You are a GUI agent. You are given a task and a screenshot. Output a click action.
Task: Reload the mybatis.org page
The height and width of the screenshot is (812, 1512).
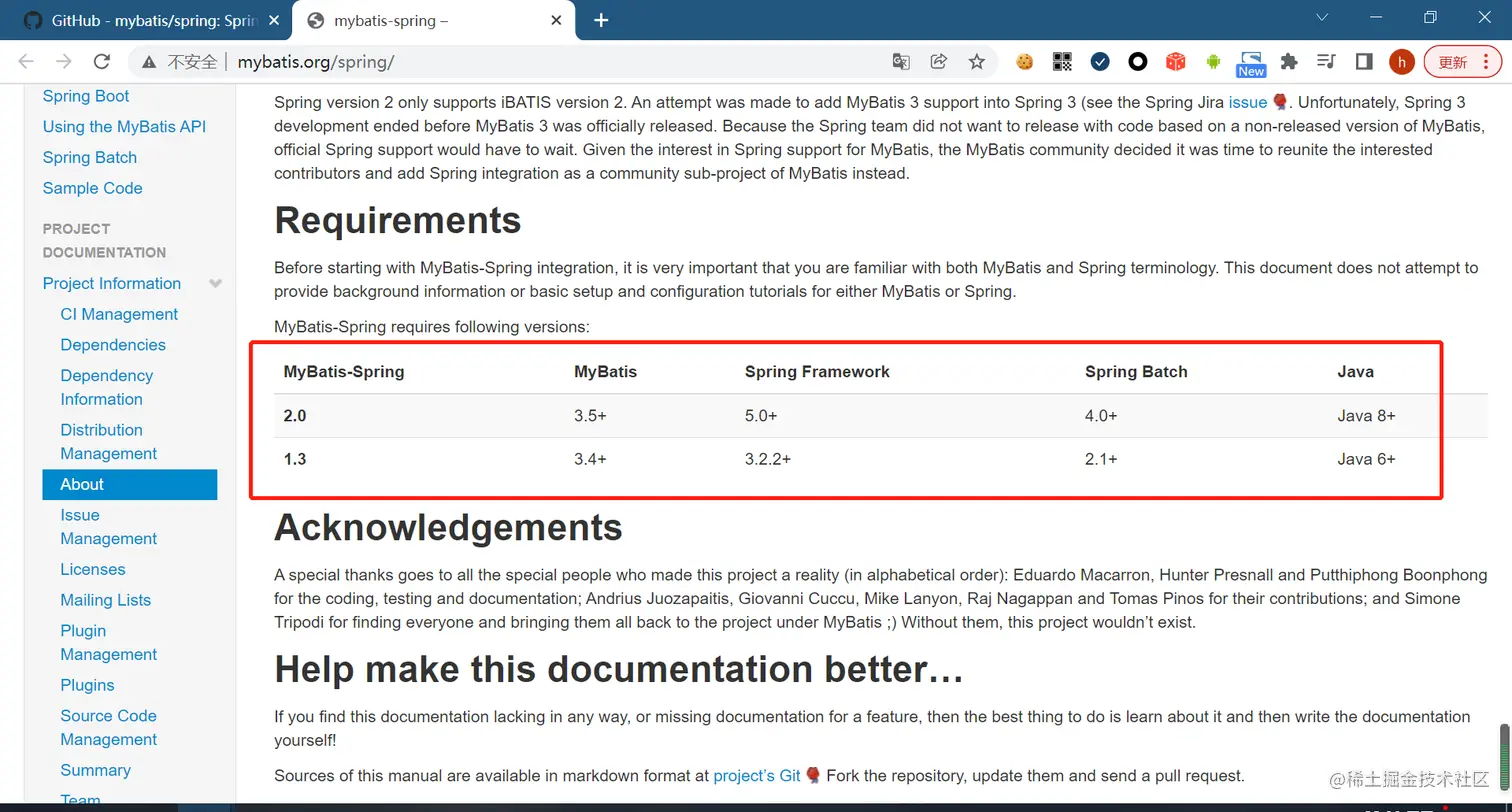coord(101,62)
